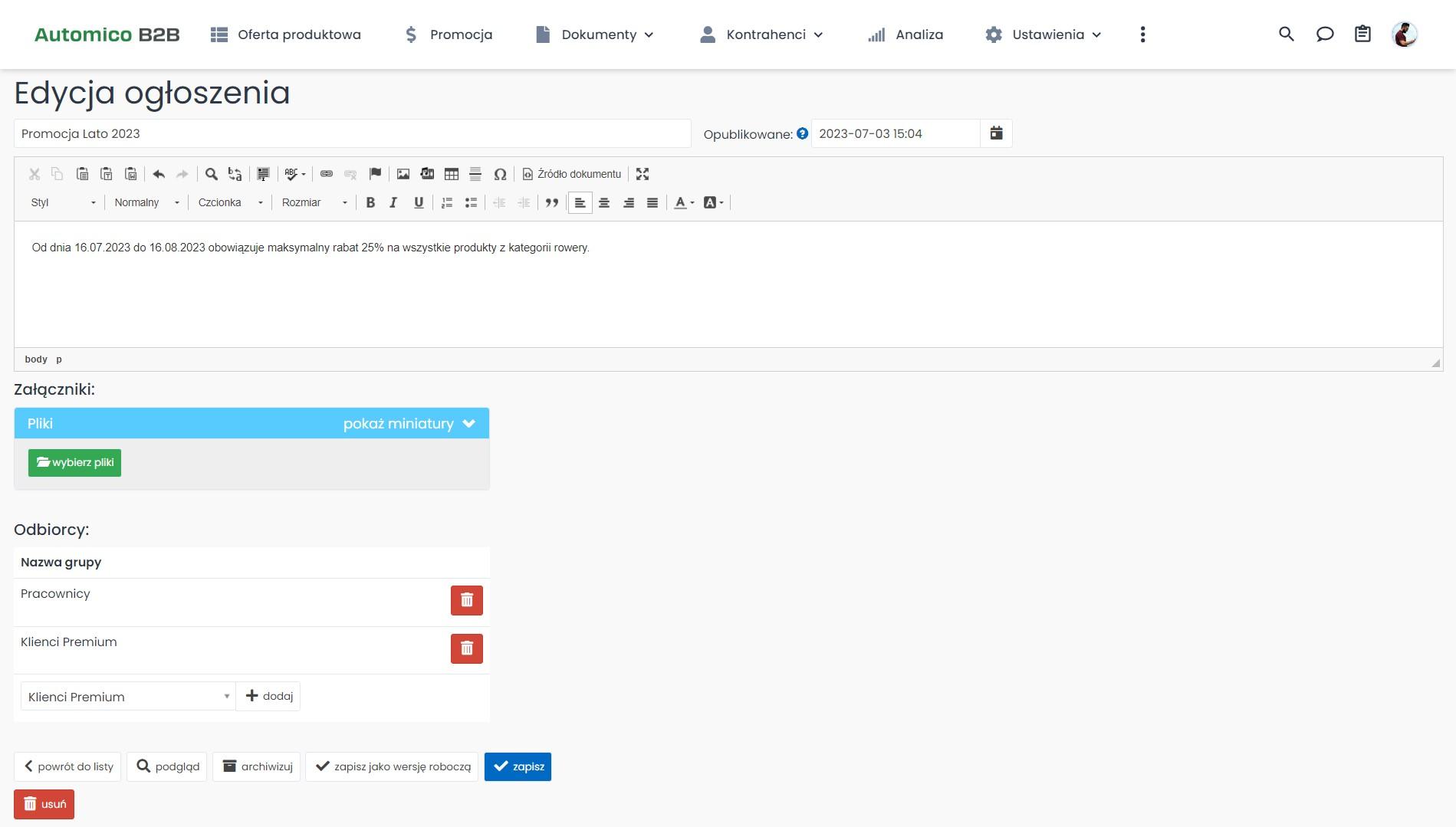Toggle underline text formatting
This screenshot has width=1456, height=827.
(x=418, y=202)
